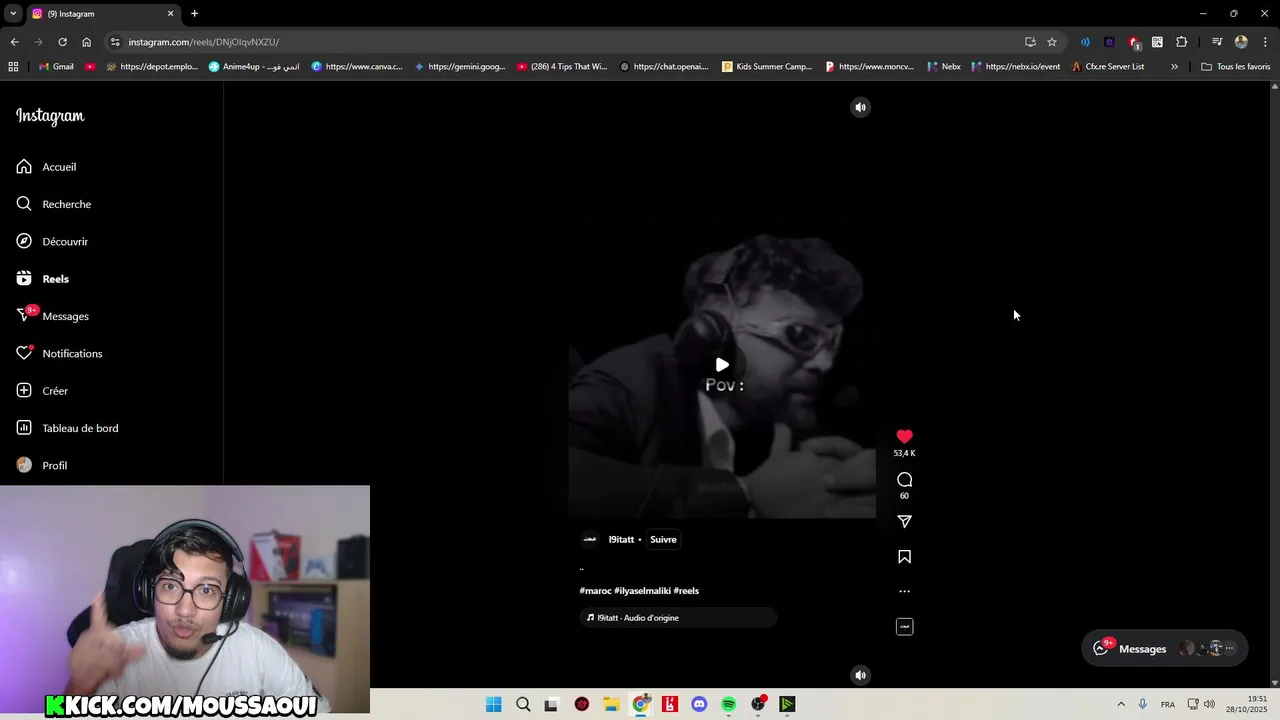
Task: Open the l9itatt profile name
Action: pos(621,539)
